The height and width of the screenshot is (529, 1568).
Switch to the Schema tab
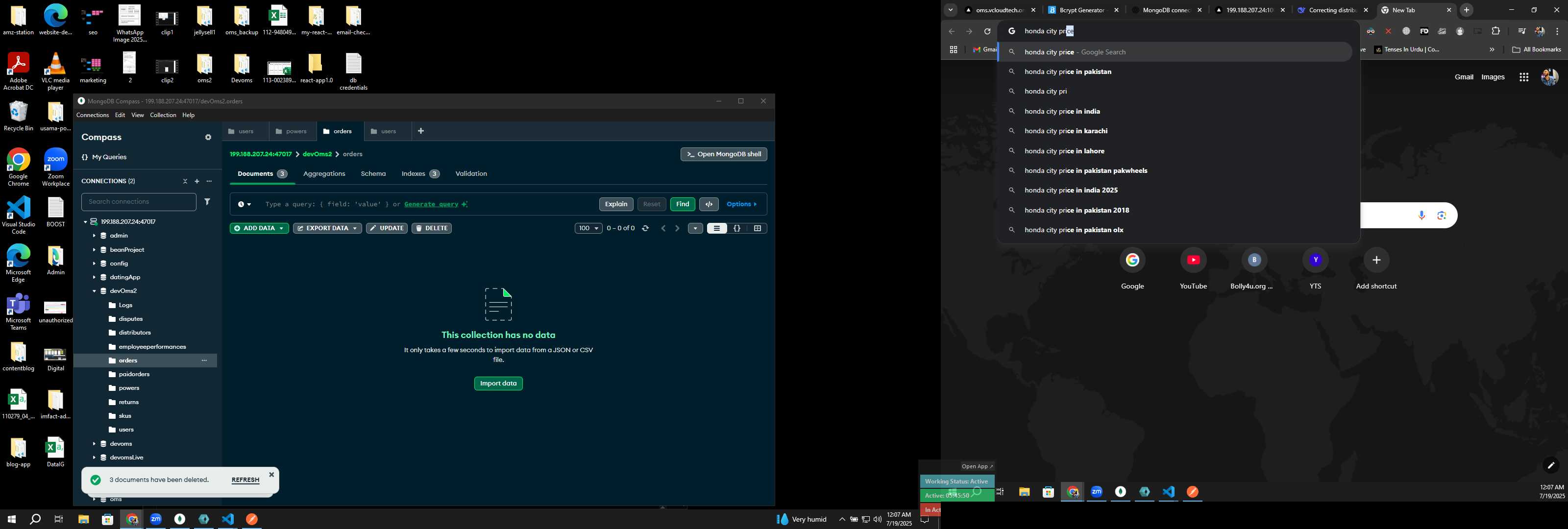click(x=373, y=174)
